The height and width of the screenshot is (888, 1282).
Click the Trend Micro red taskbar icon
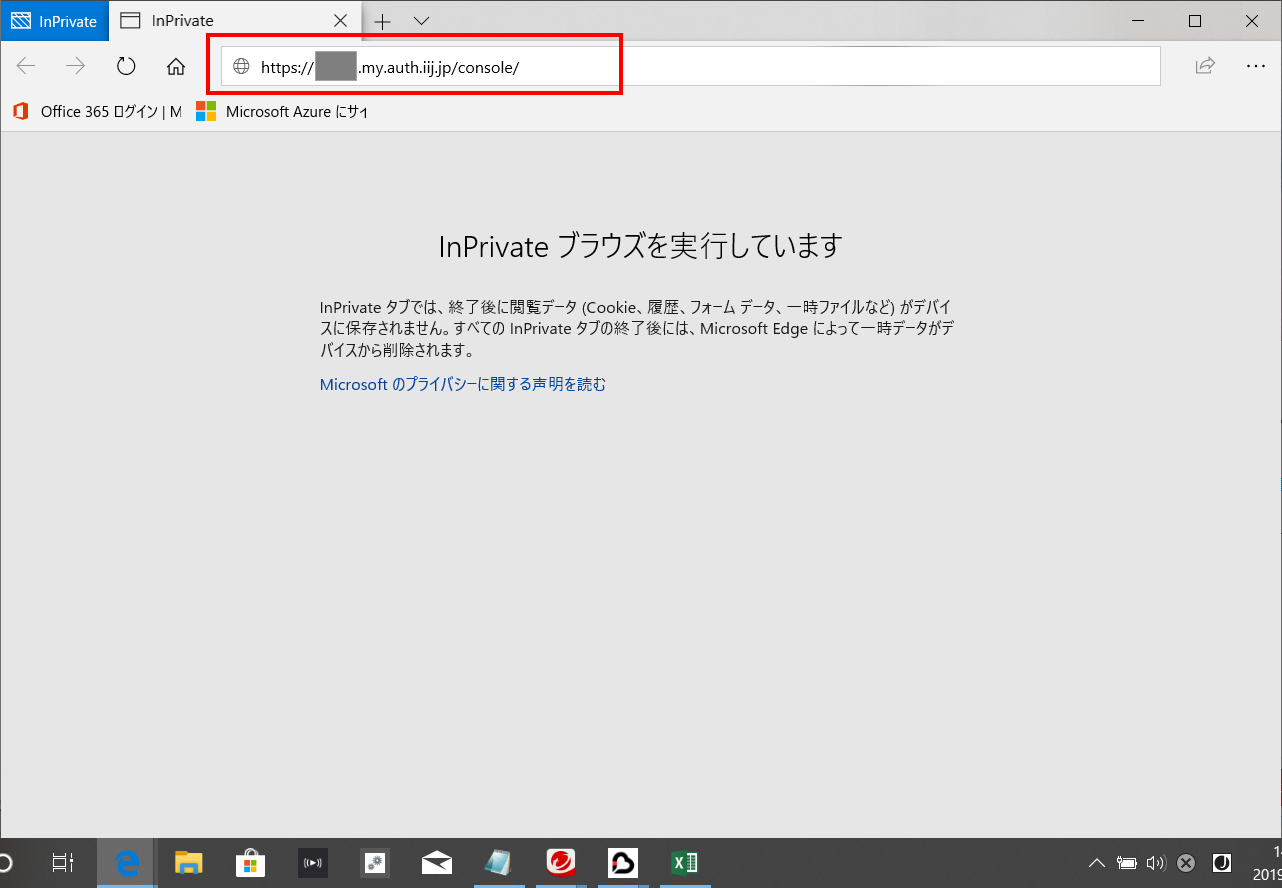click(561, 863)
